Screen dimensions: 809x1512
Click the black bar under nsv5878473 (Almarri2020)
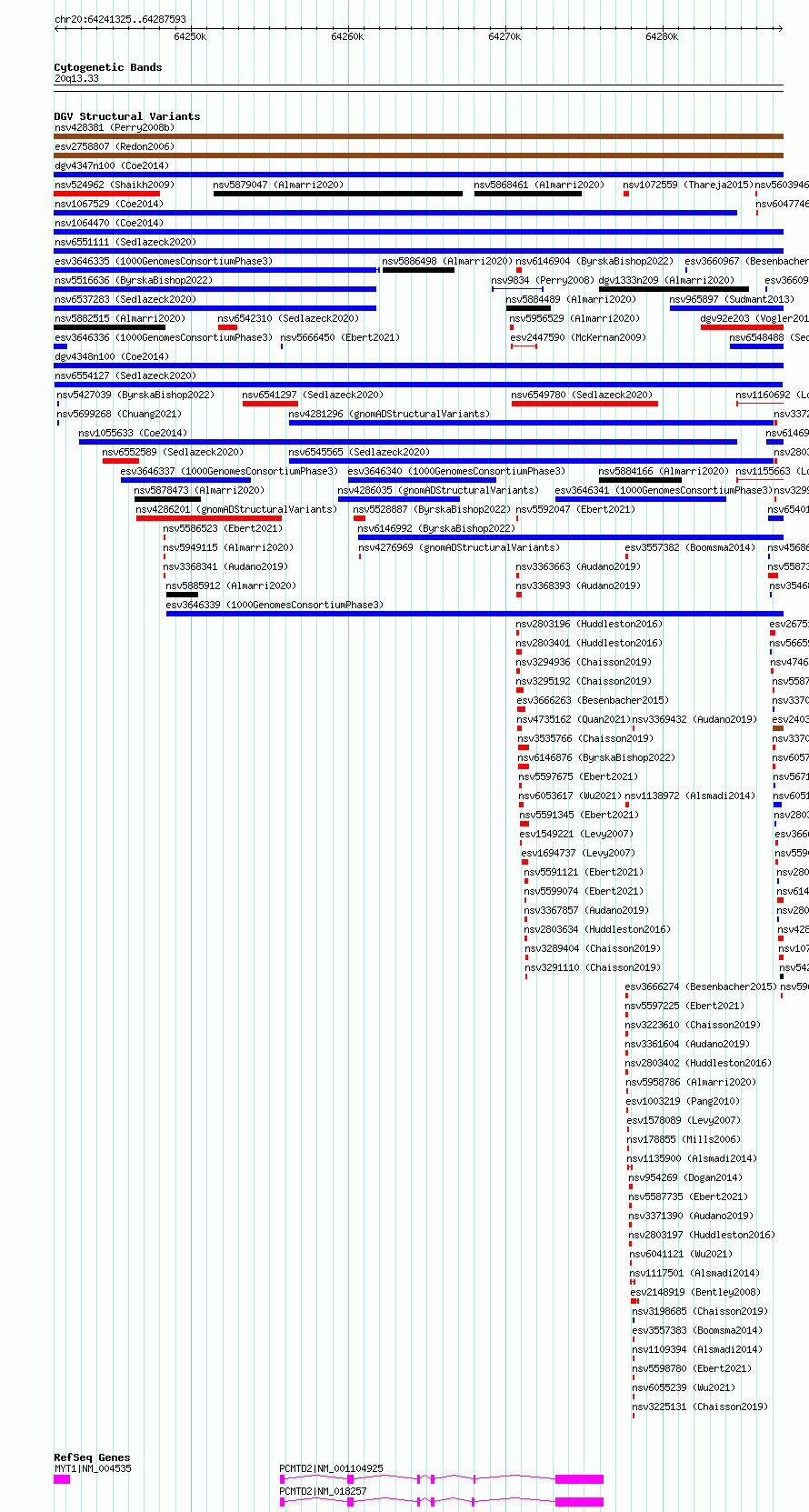[x=167, y=499]
